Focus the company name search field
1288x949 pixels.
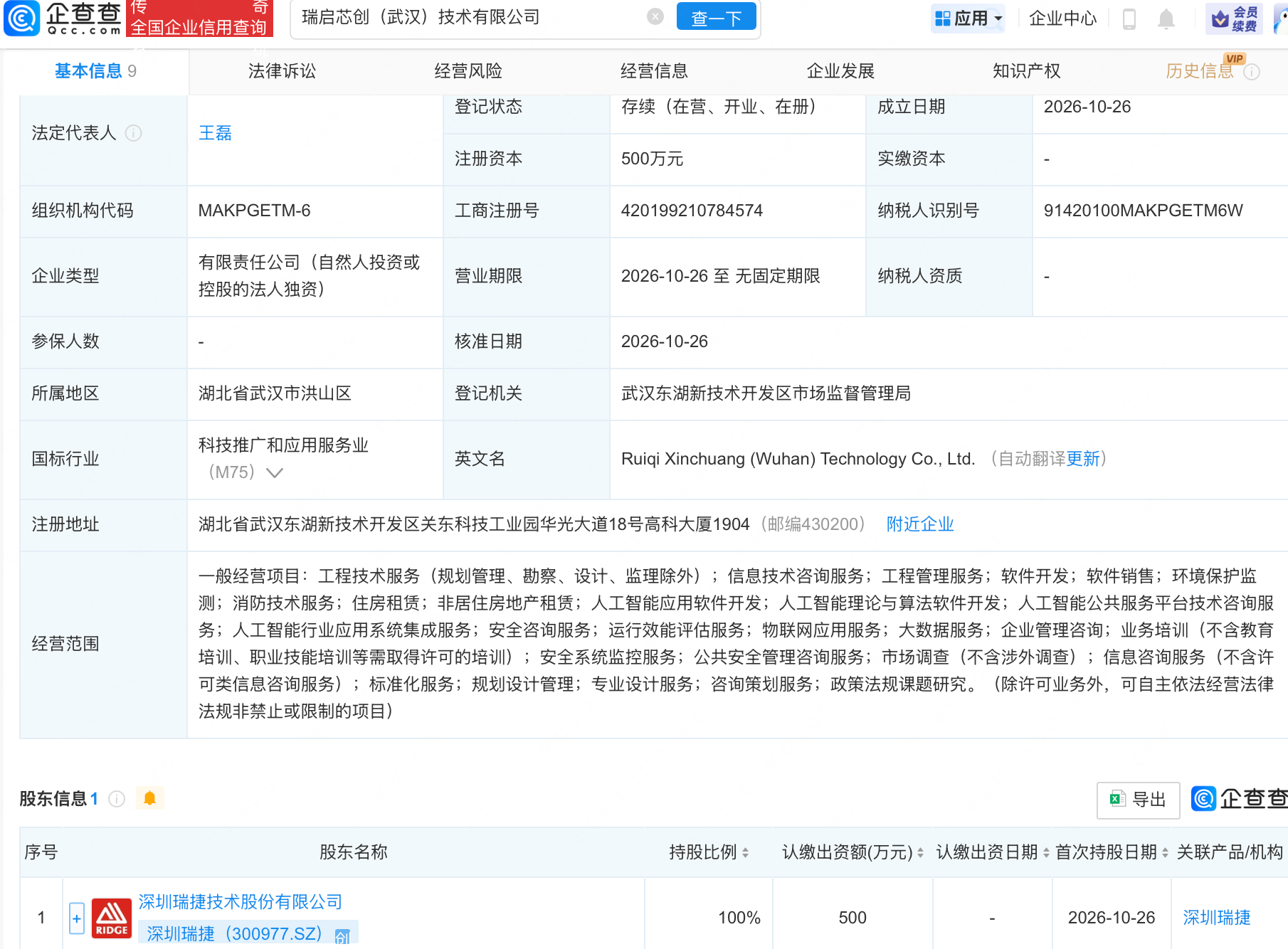[x=470, y=18]
